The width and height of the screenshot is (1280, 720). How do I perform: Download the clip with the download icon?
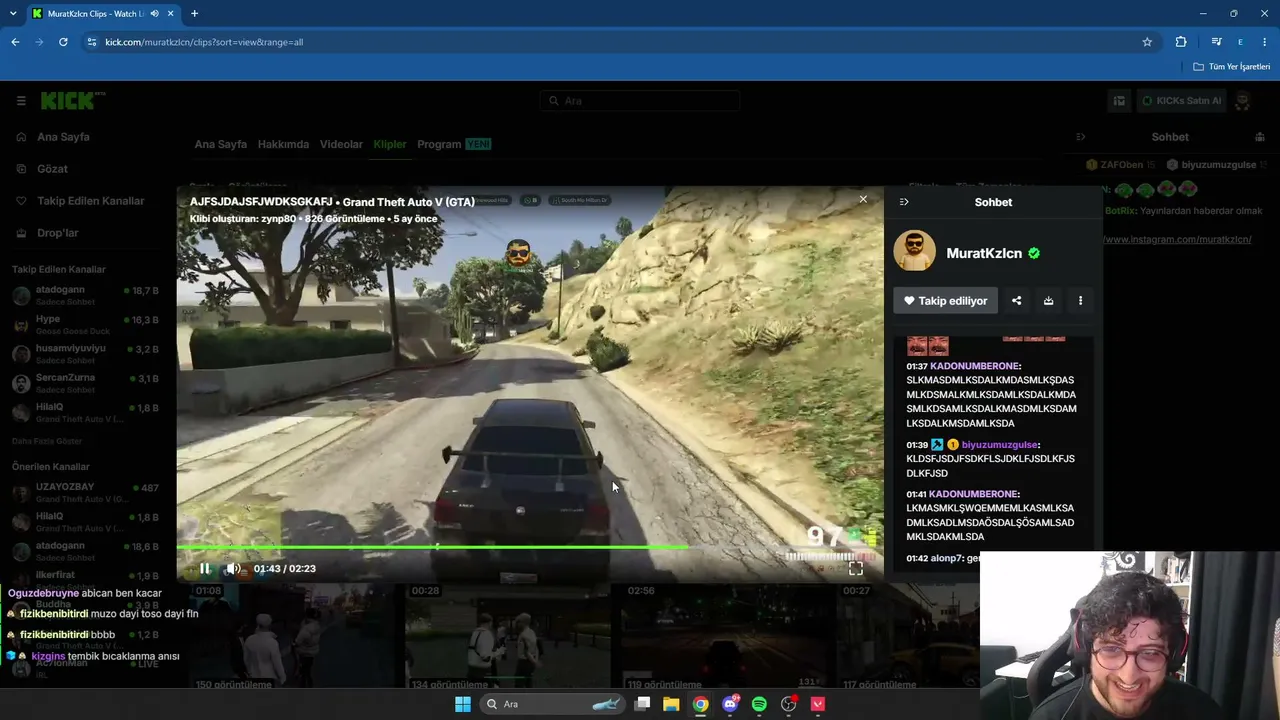(x=1048, y=301)
